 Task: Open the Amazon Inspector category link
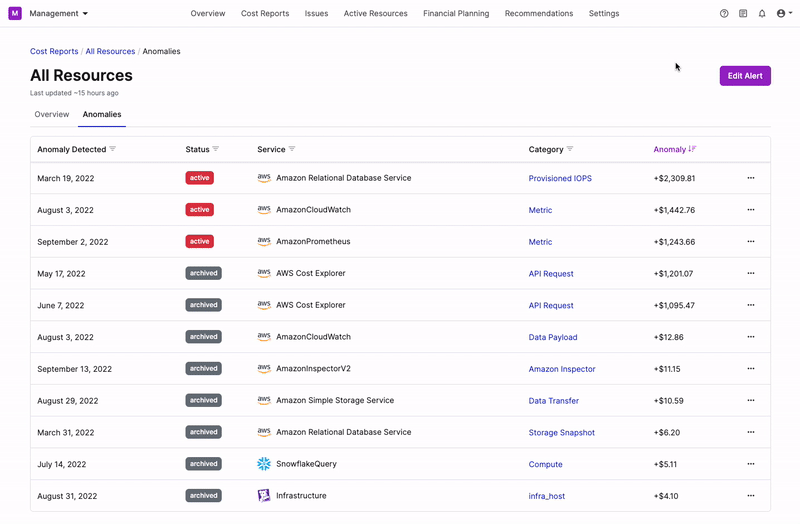[562, 369]
